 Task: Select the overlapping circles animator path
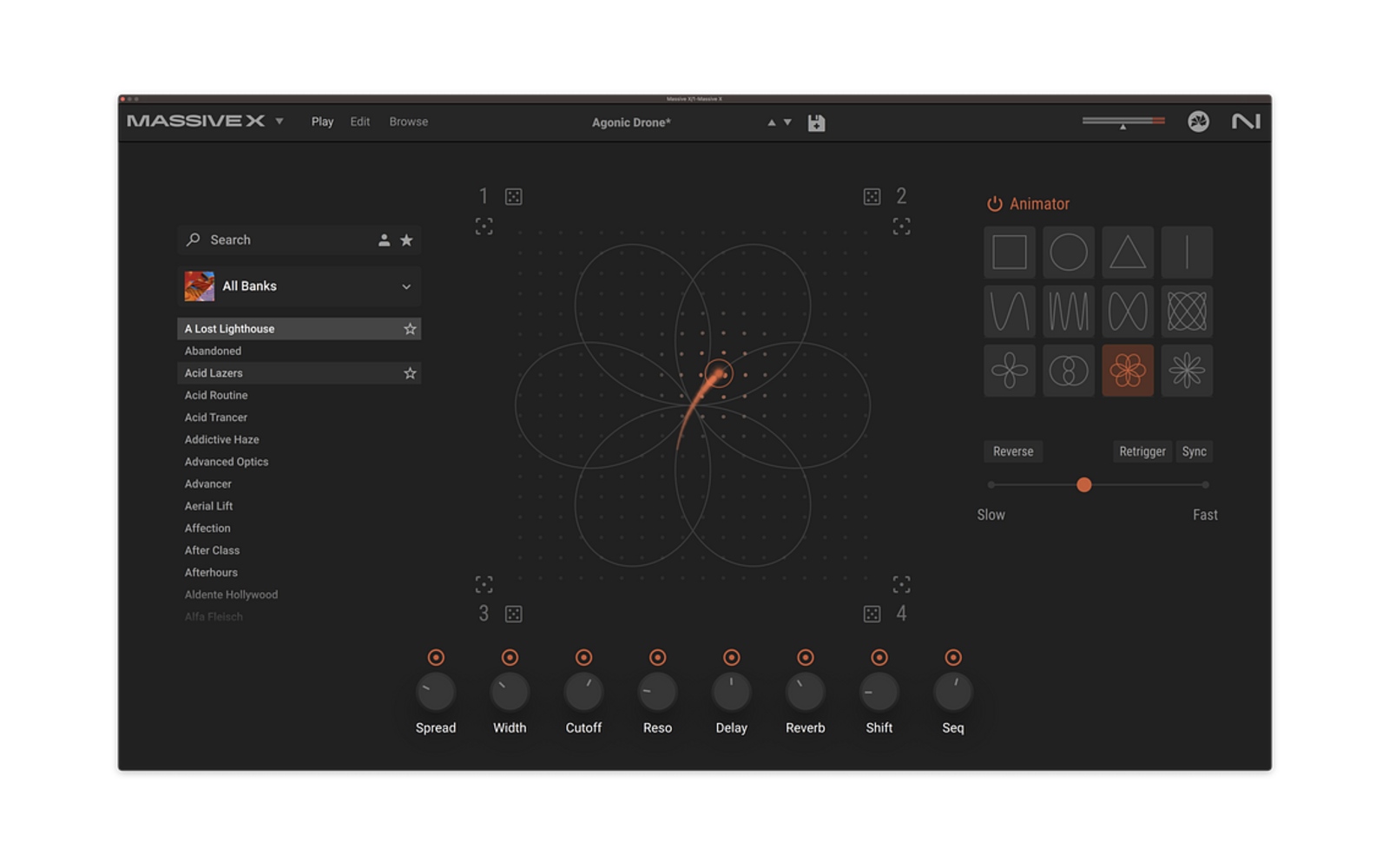point(1069,371)
